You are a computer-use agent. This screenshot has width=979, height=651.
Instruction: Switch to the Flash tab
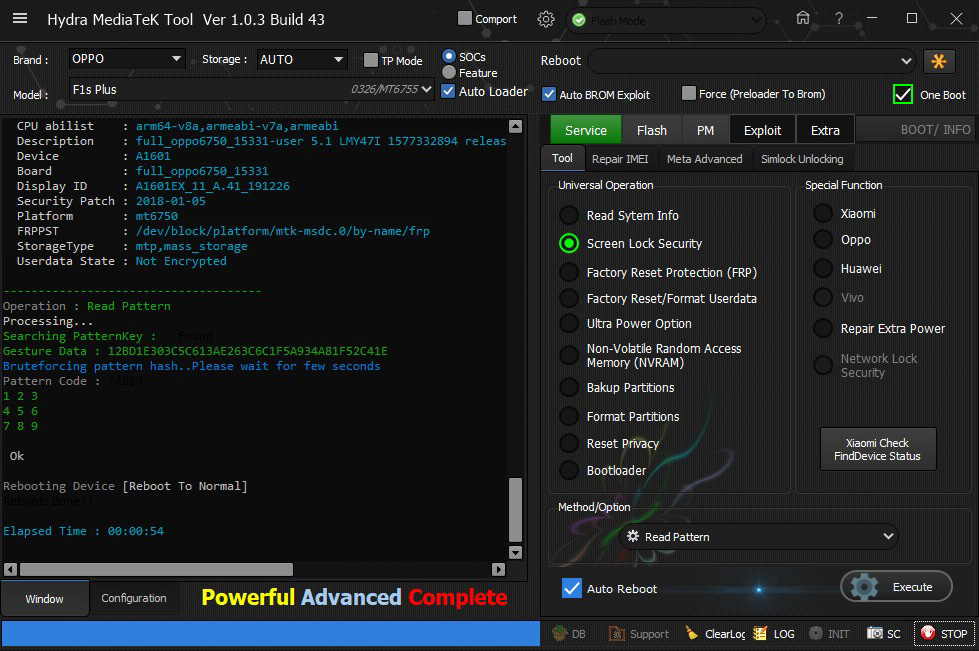coord(651,130)
